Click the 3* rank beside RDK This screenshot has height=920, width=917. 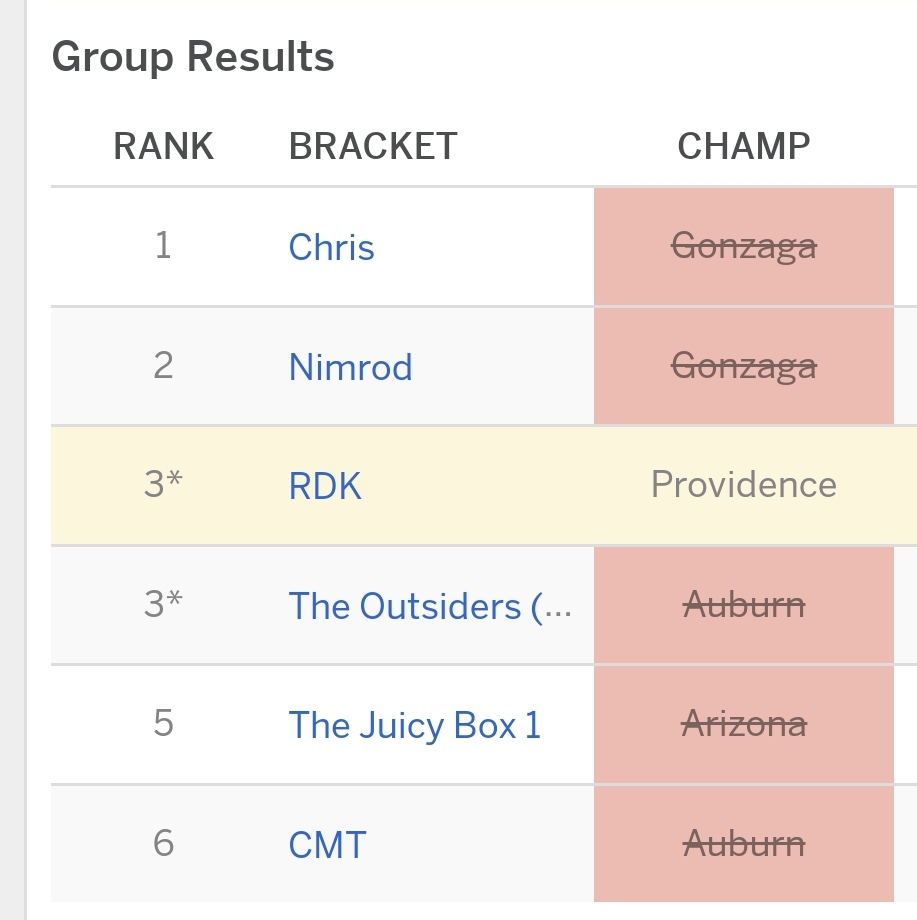(x=163, y=485)
